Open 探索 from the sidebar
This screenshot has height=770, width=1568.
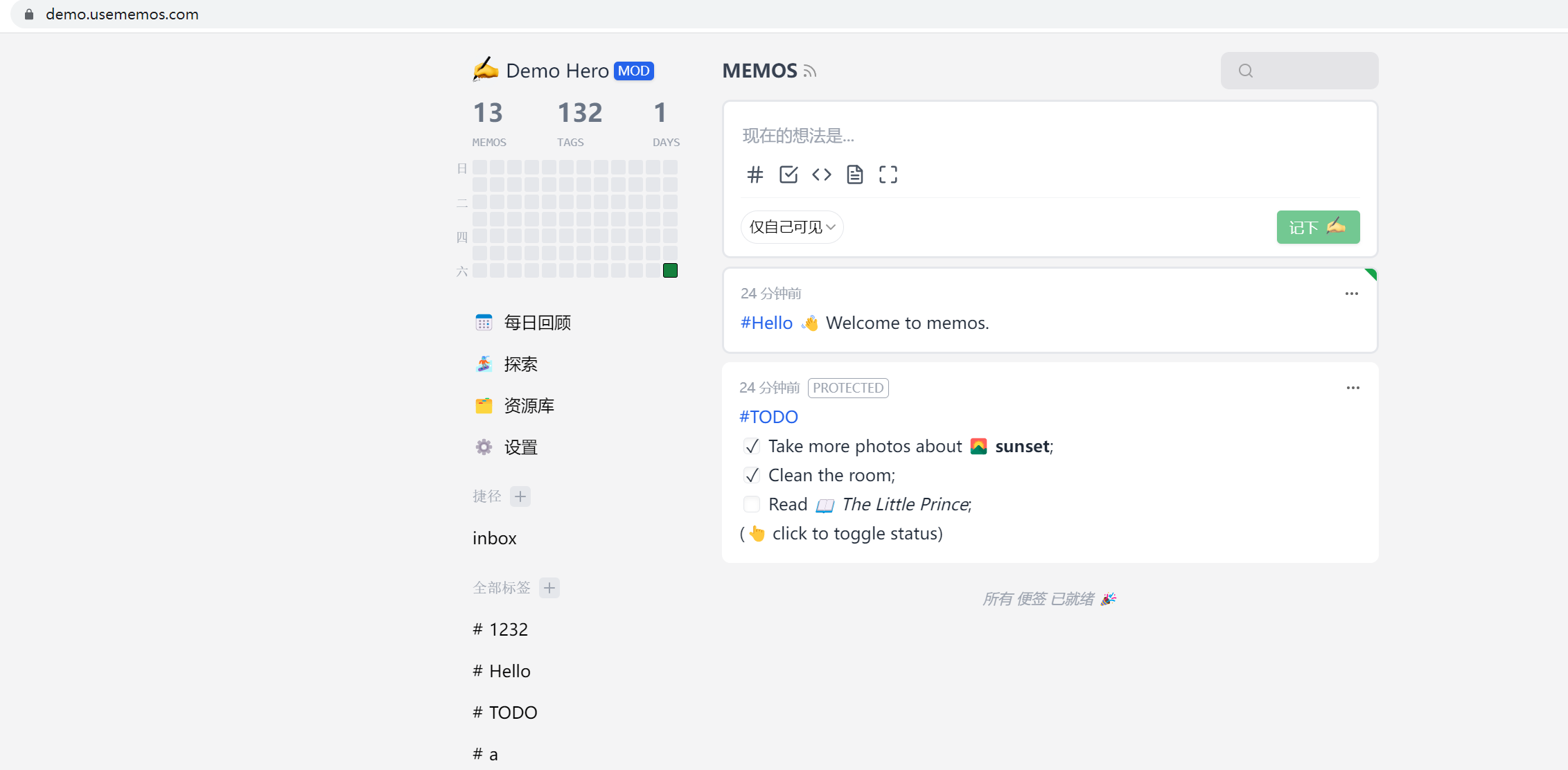pyautogui.click(x=520, y=364)
